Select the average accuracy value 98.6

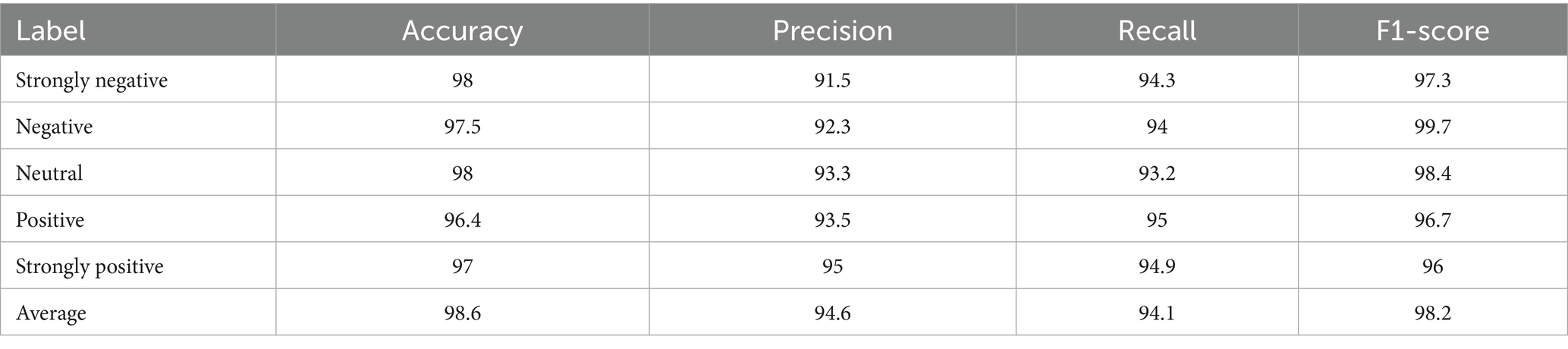[x=462, y=313]
